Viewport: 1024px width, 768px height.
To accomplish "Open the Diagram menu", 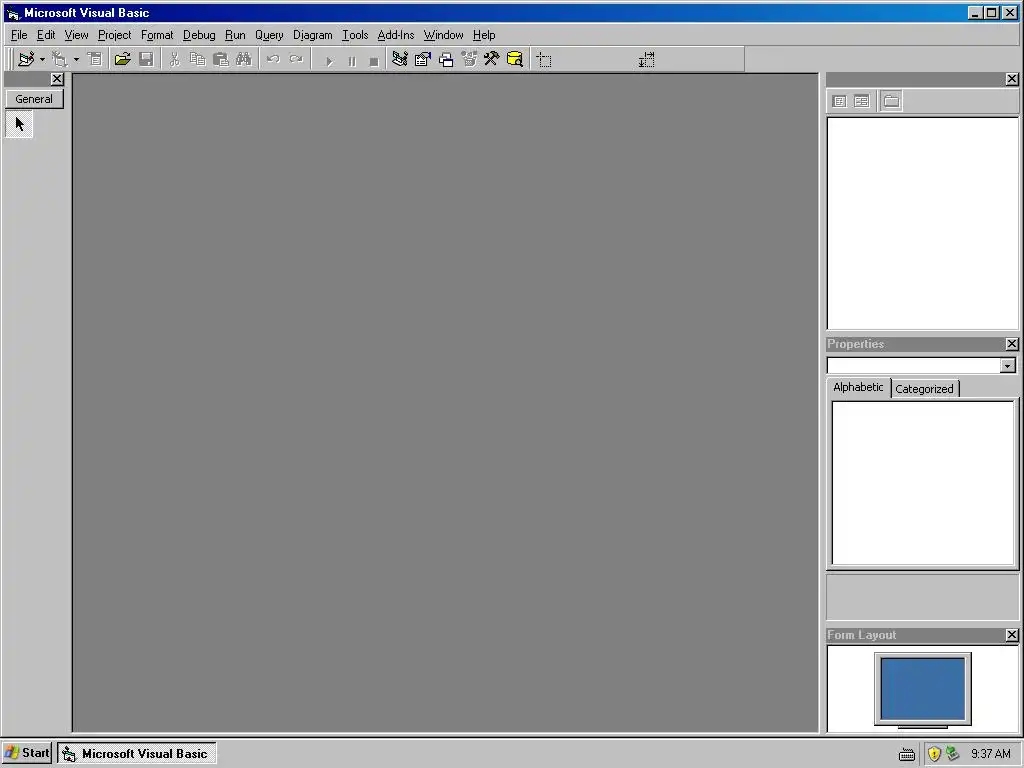I will pos(312,35).
